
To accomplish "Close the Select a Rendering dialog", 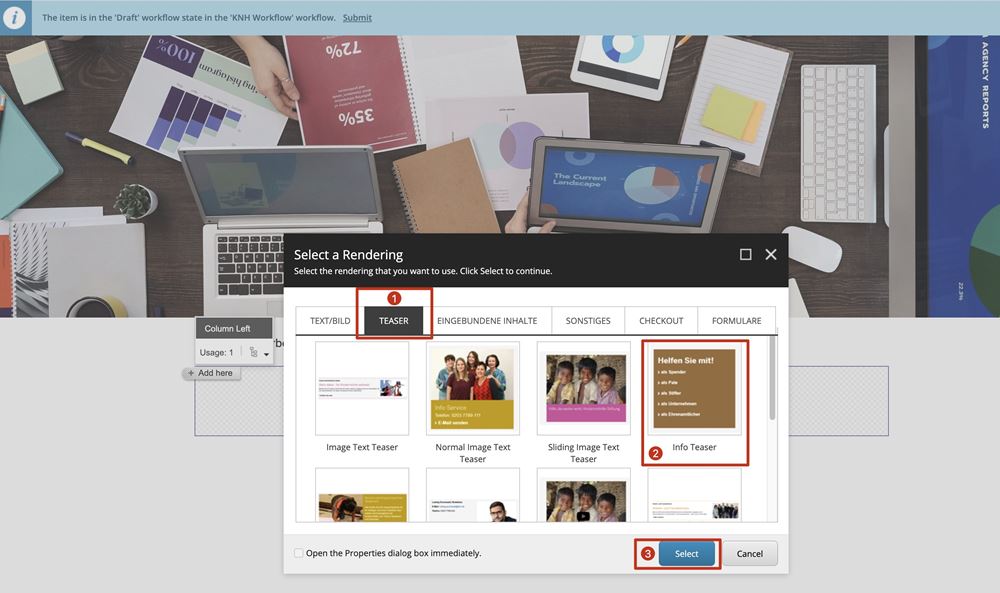I will click(771, 255).
